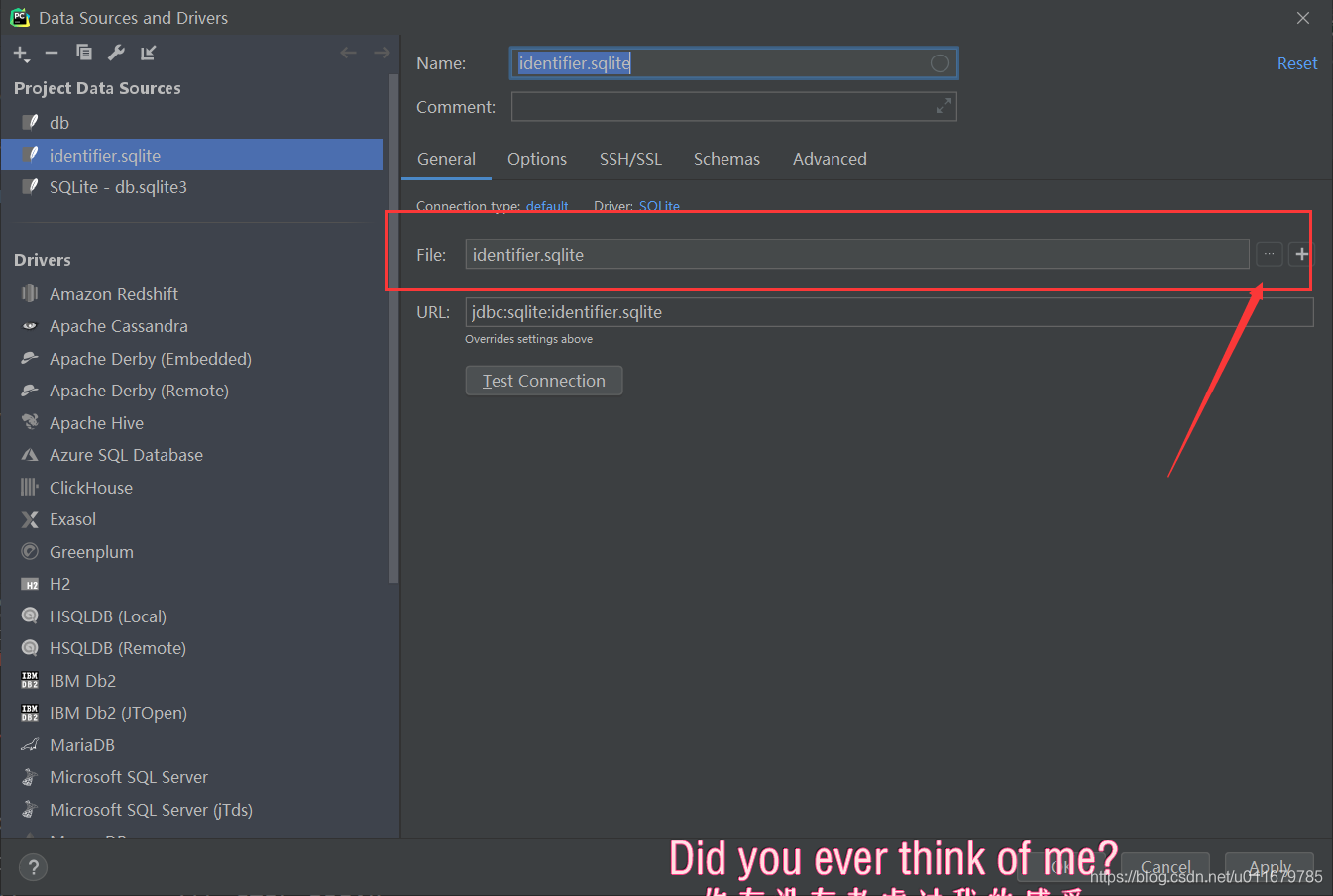Click the Reset link
The width and height of the screenshot is (1333, 896).
click(1296, 63)
